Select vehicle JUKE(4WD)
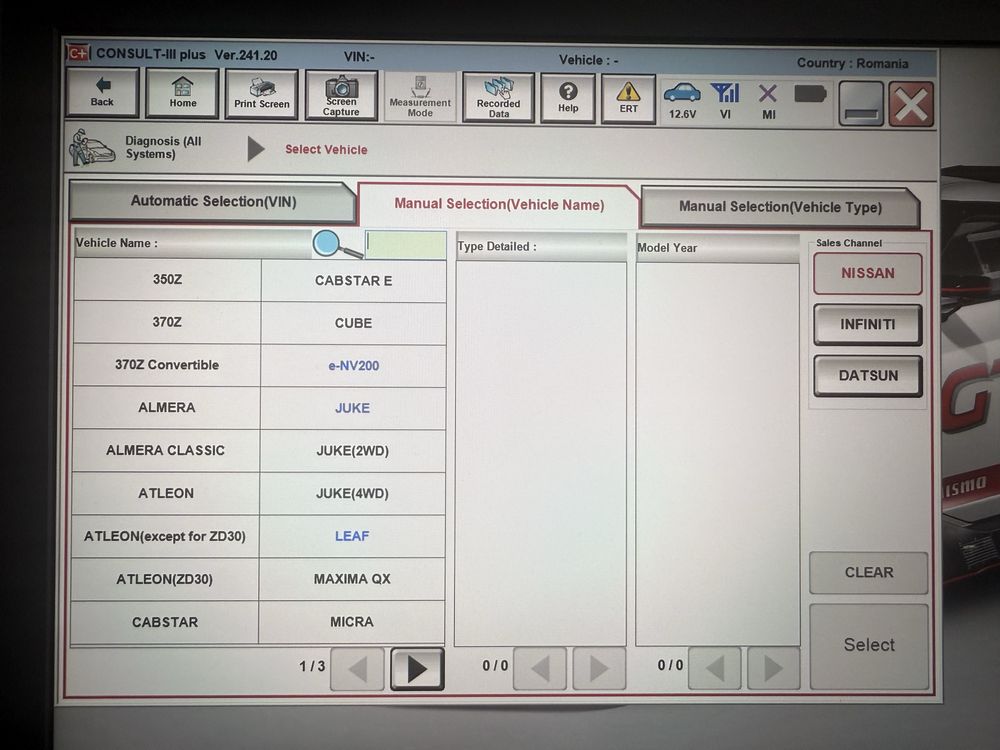The height and width of the screenshot is (750, 1000). (352, 494)
